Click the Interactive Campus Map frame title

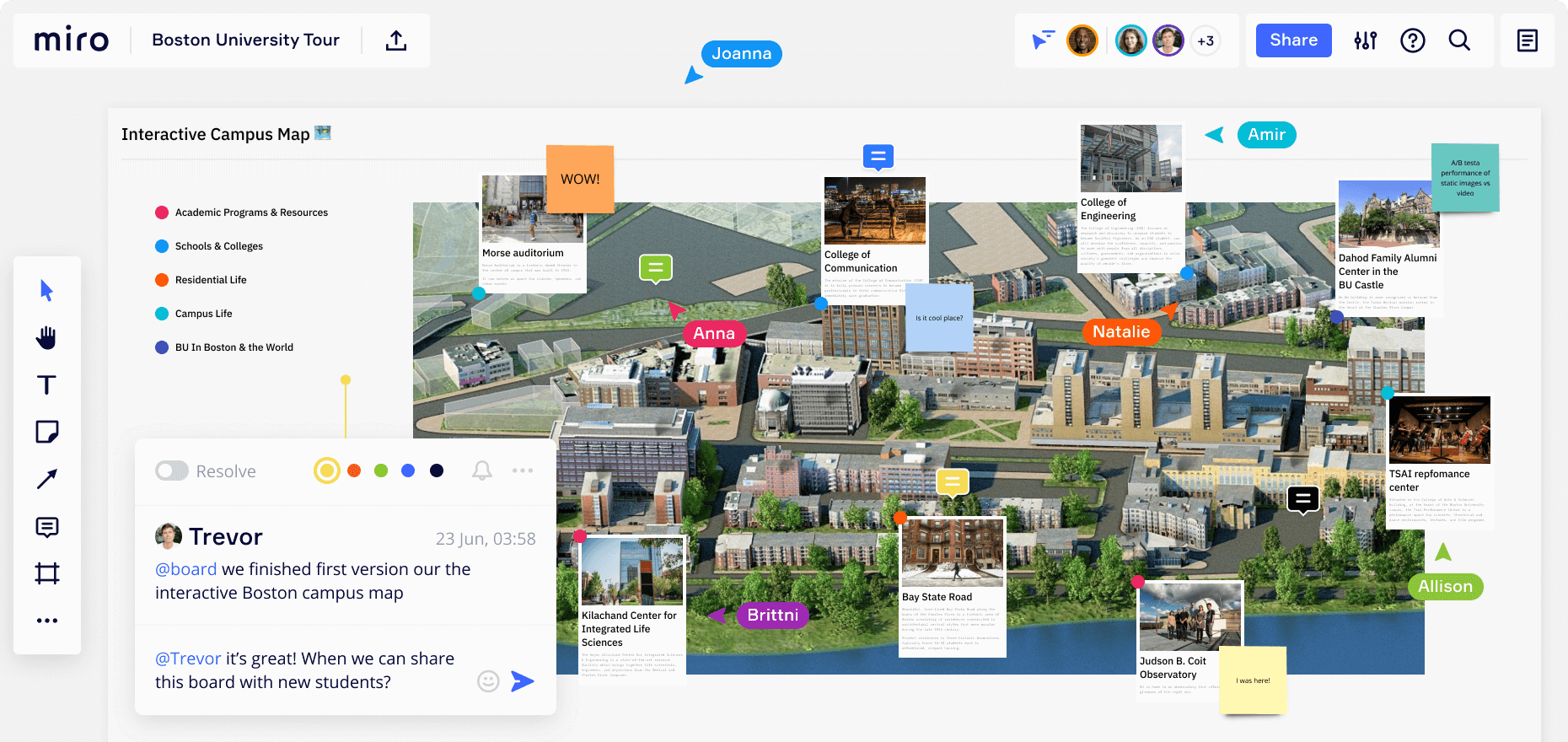click(225, 134)
